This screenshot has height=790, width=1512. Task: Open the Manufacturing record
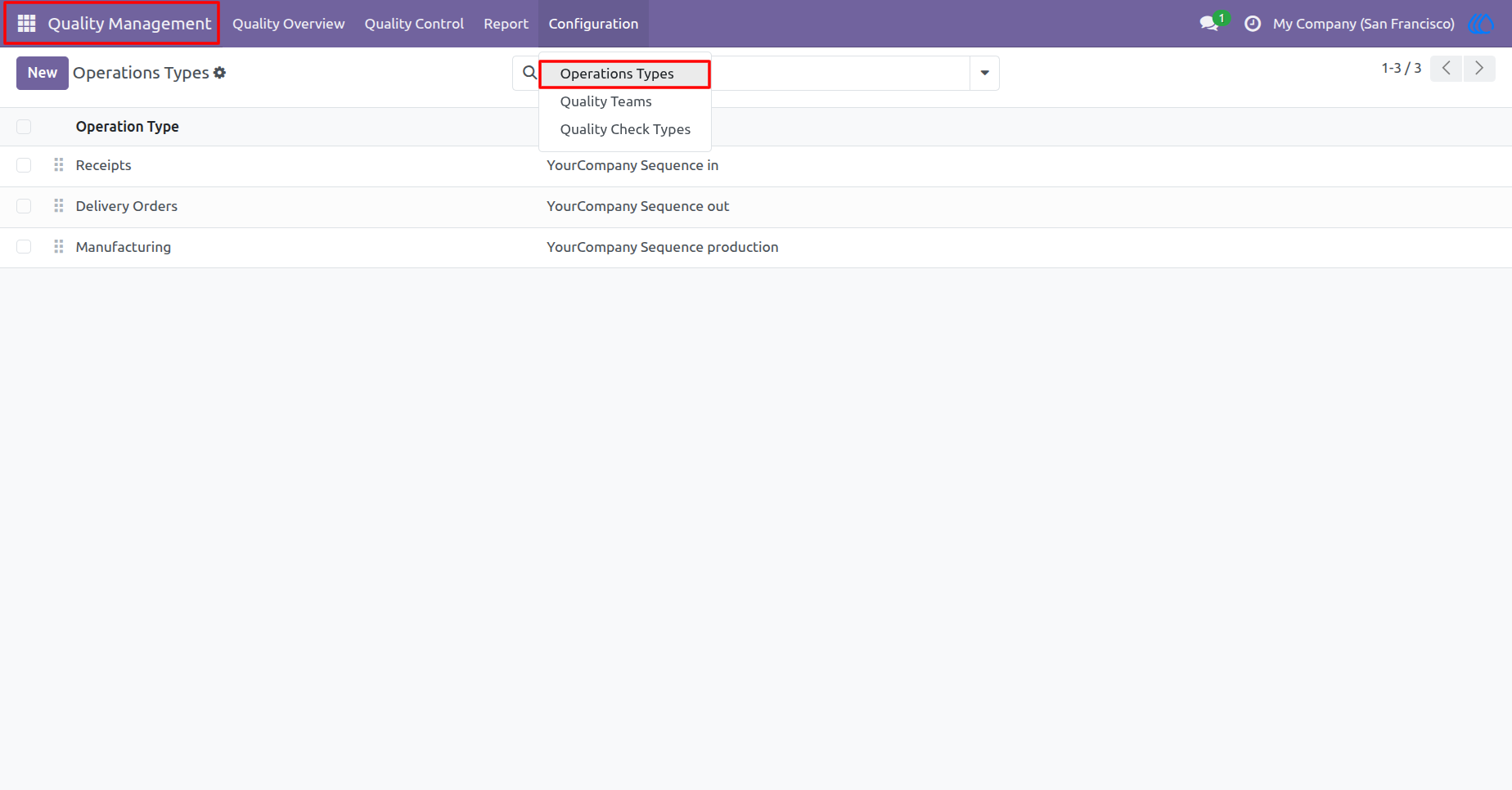click(123, 247)
